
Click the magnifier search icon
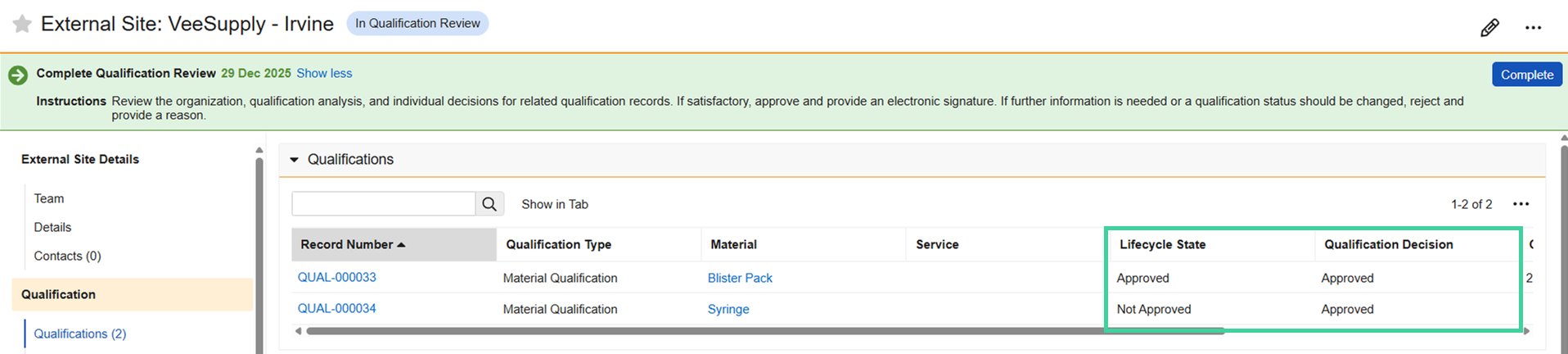click(489, 204)
